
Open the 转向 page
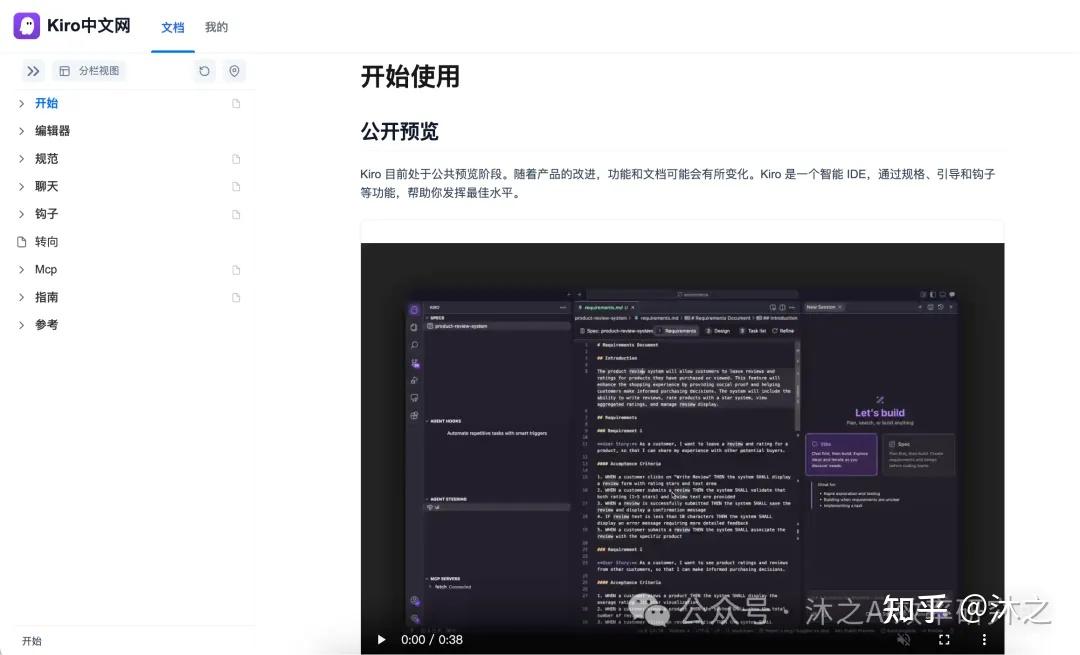47,242
